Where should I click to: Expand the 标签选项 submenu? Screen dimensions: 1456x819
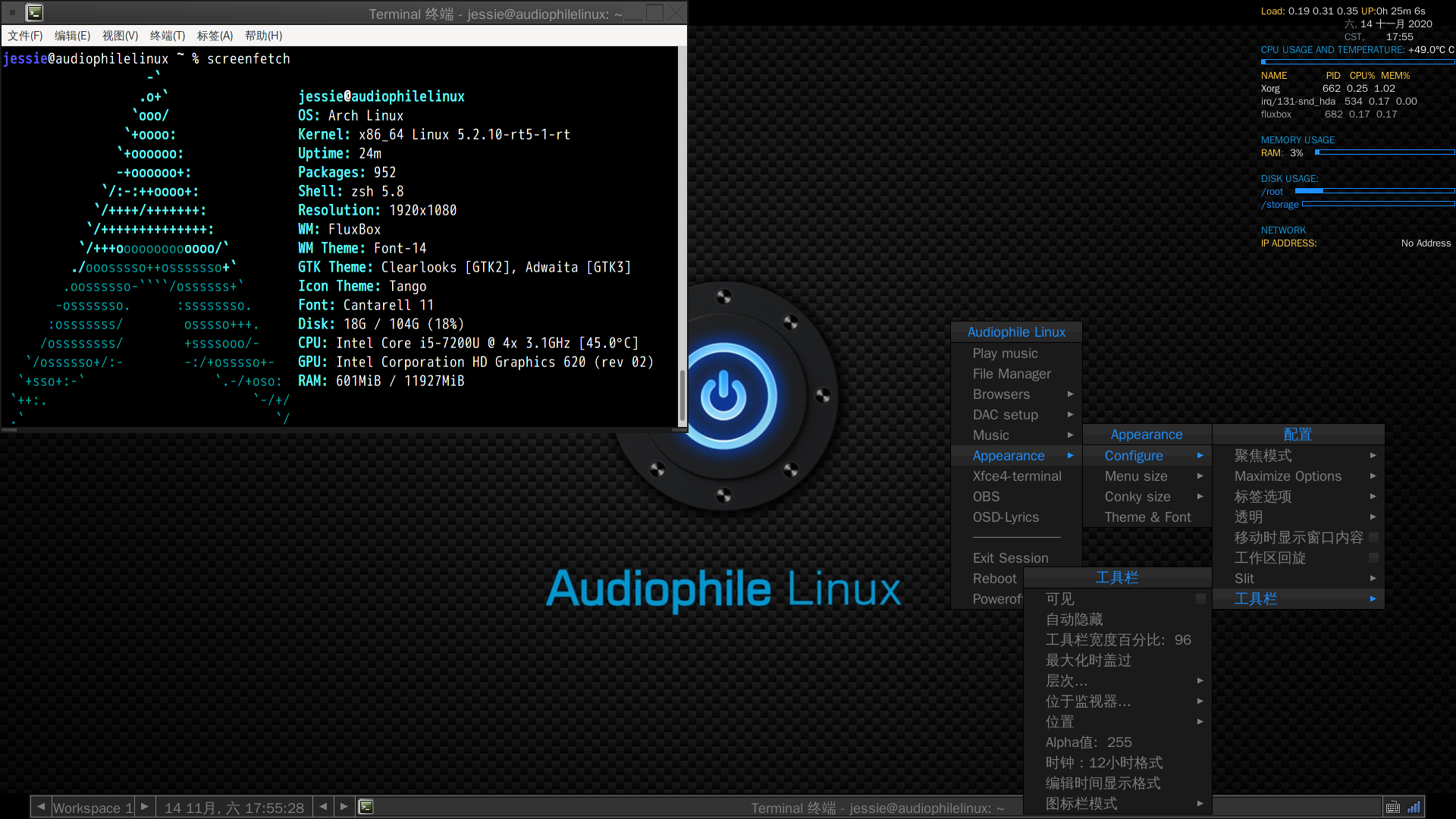pyautogui.click(x=1298, y=497)
